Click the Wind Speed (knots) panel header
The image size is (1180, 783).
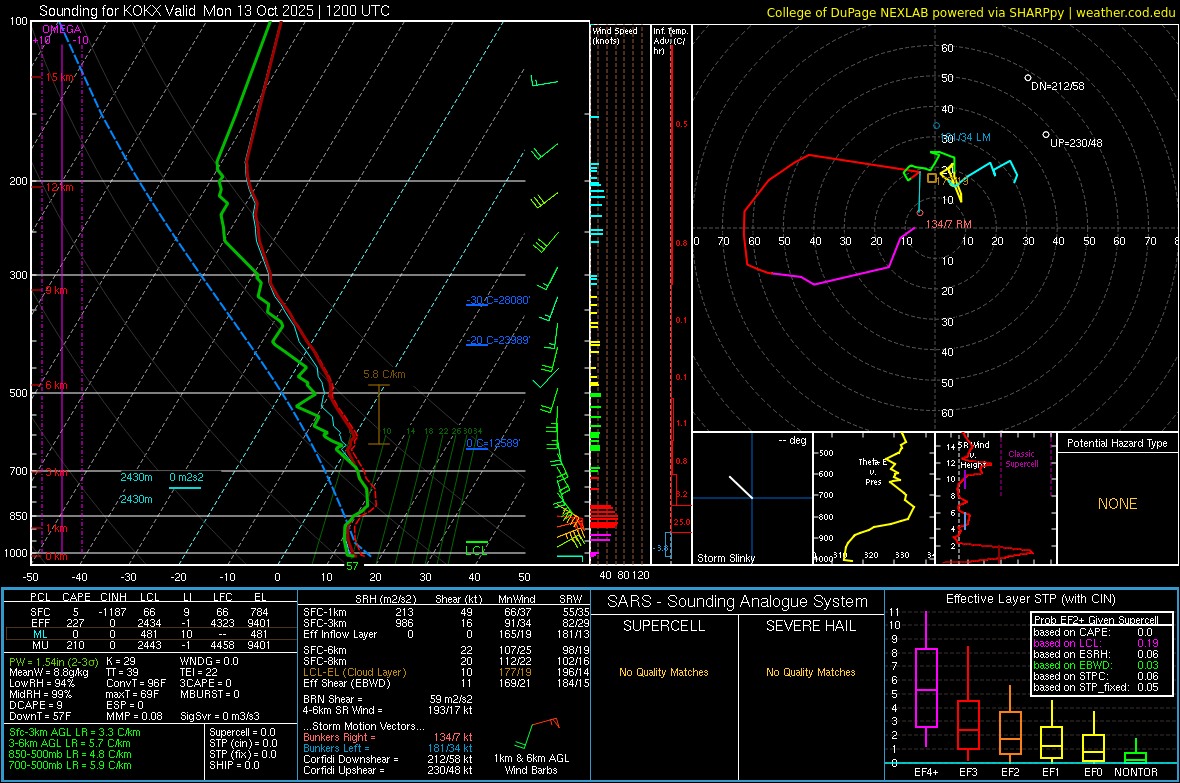click(615, 35)
